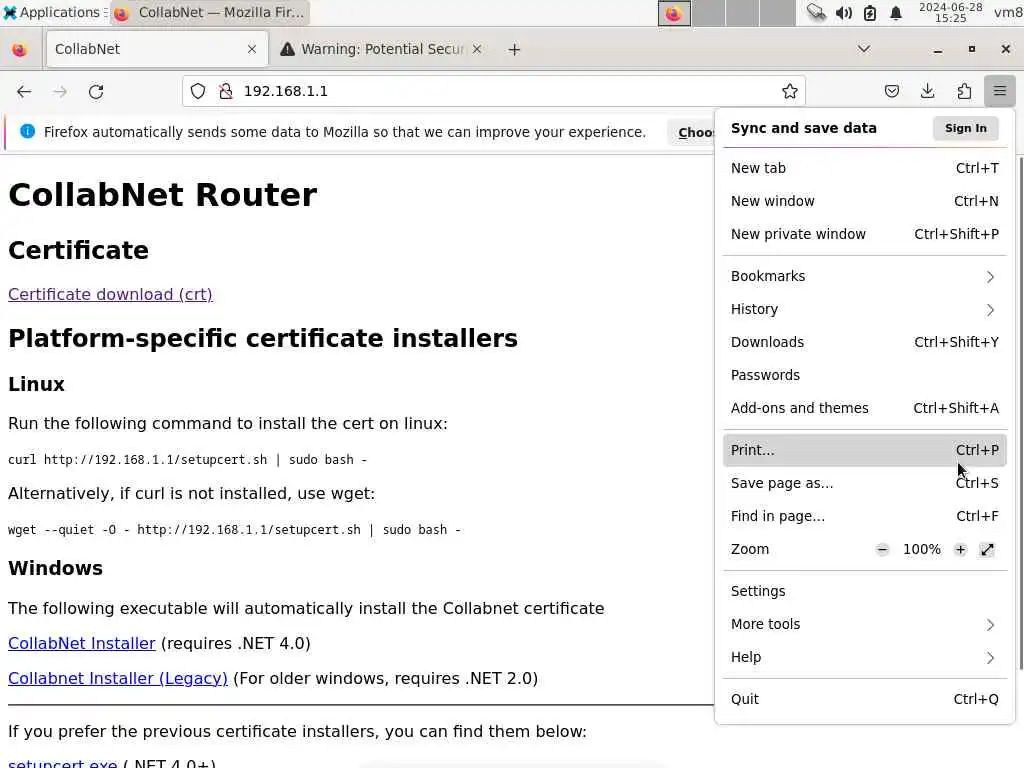Expand the Bookmarks submenu

pos(865,276)
